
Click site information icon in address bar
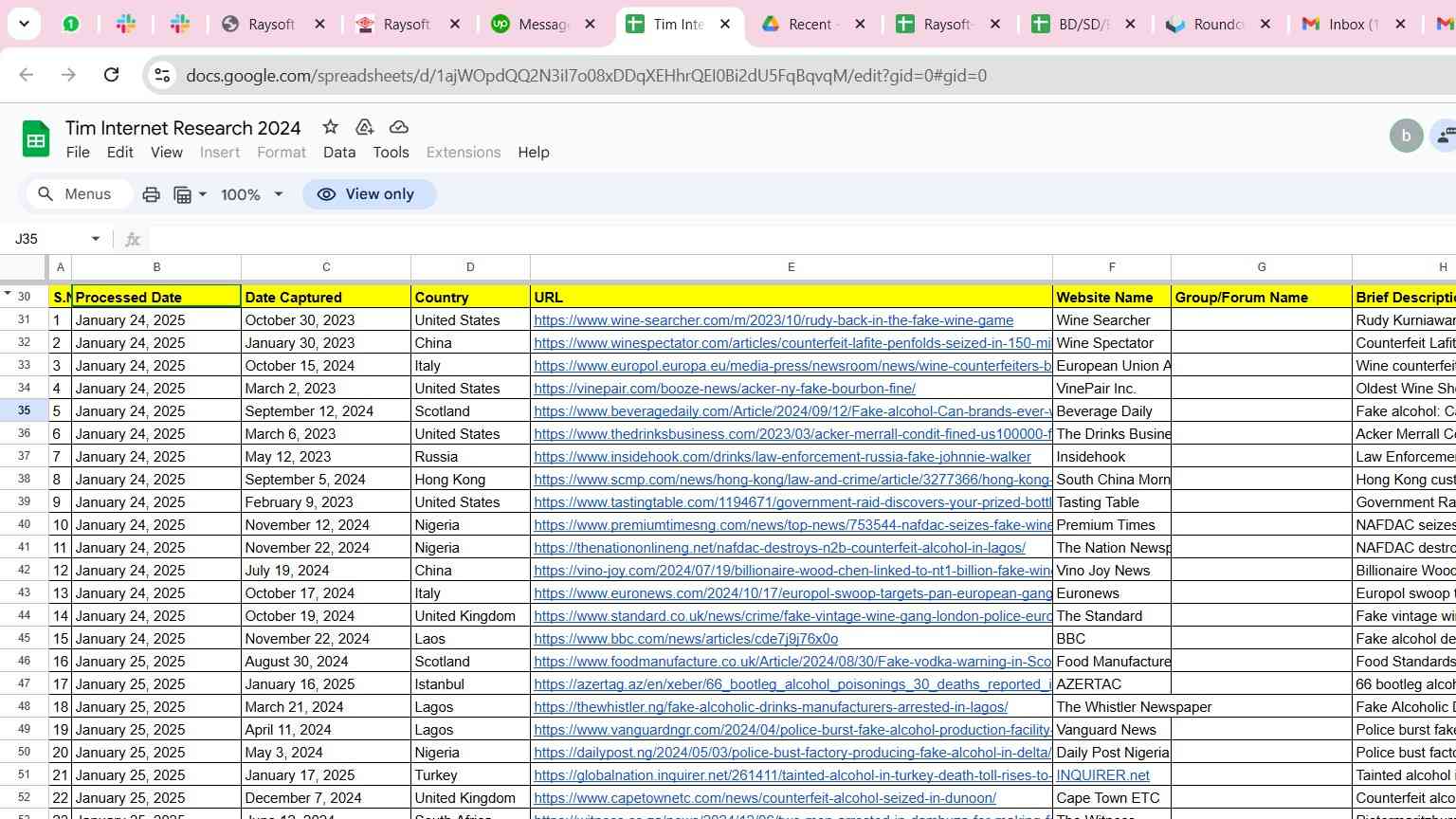pyautogui.click(x=162, y=75)
